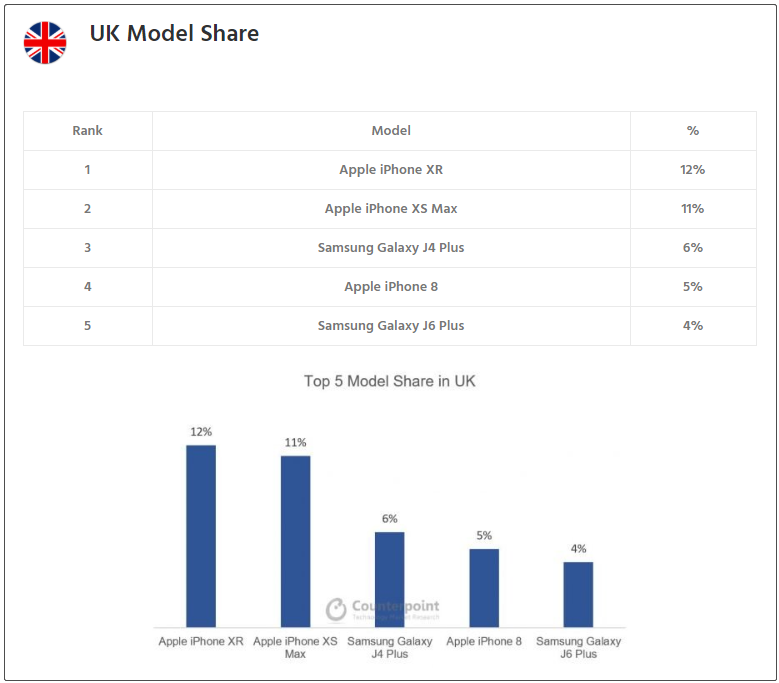Click the Apple iPhone 8 axis label

[x=484, y=641]
